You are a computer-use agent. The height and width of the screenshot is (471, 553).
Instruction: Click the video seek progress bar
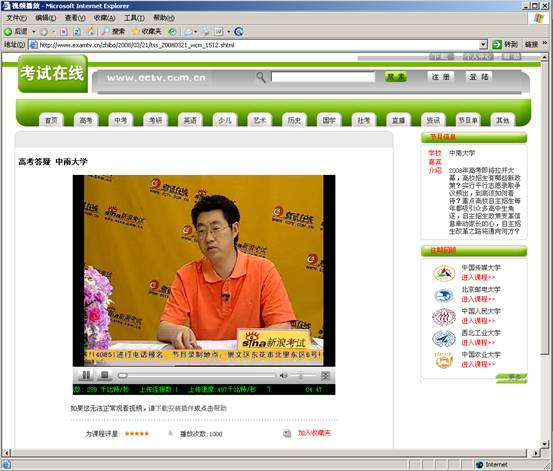coord(196,375)
